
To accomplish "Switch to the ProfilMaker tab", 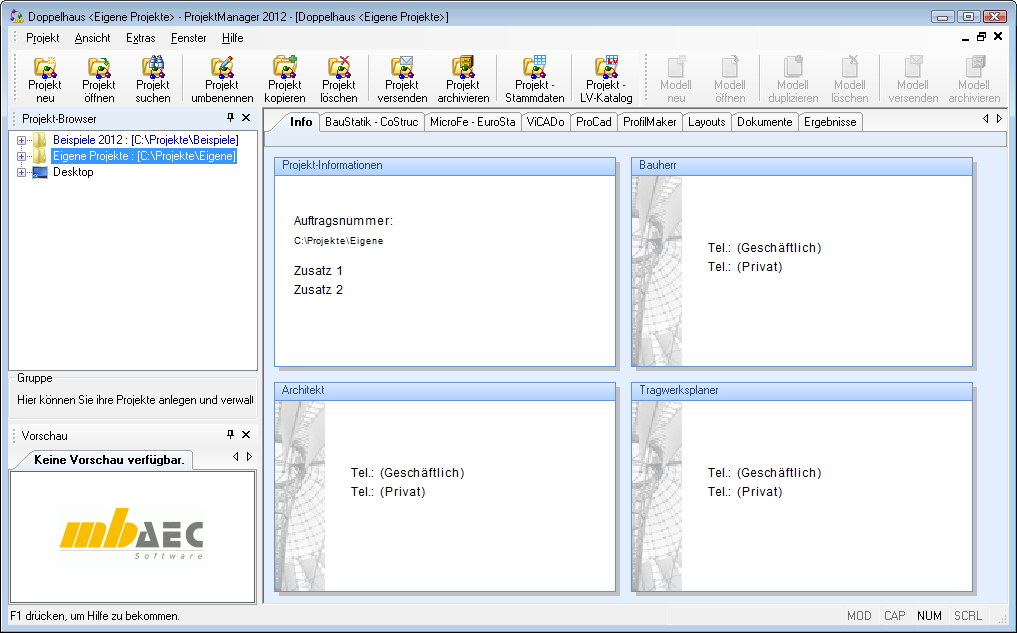I will click(649, 121).
